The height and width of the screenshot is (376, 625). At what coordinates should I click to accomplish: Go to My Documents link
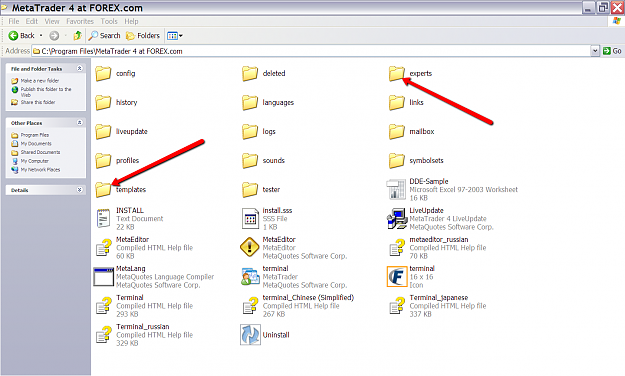pyautogui.click(x=31, y=144)
